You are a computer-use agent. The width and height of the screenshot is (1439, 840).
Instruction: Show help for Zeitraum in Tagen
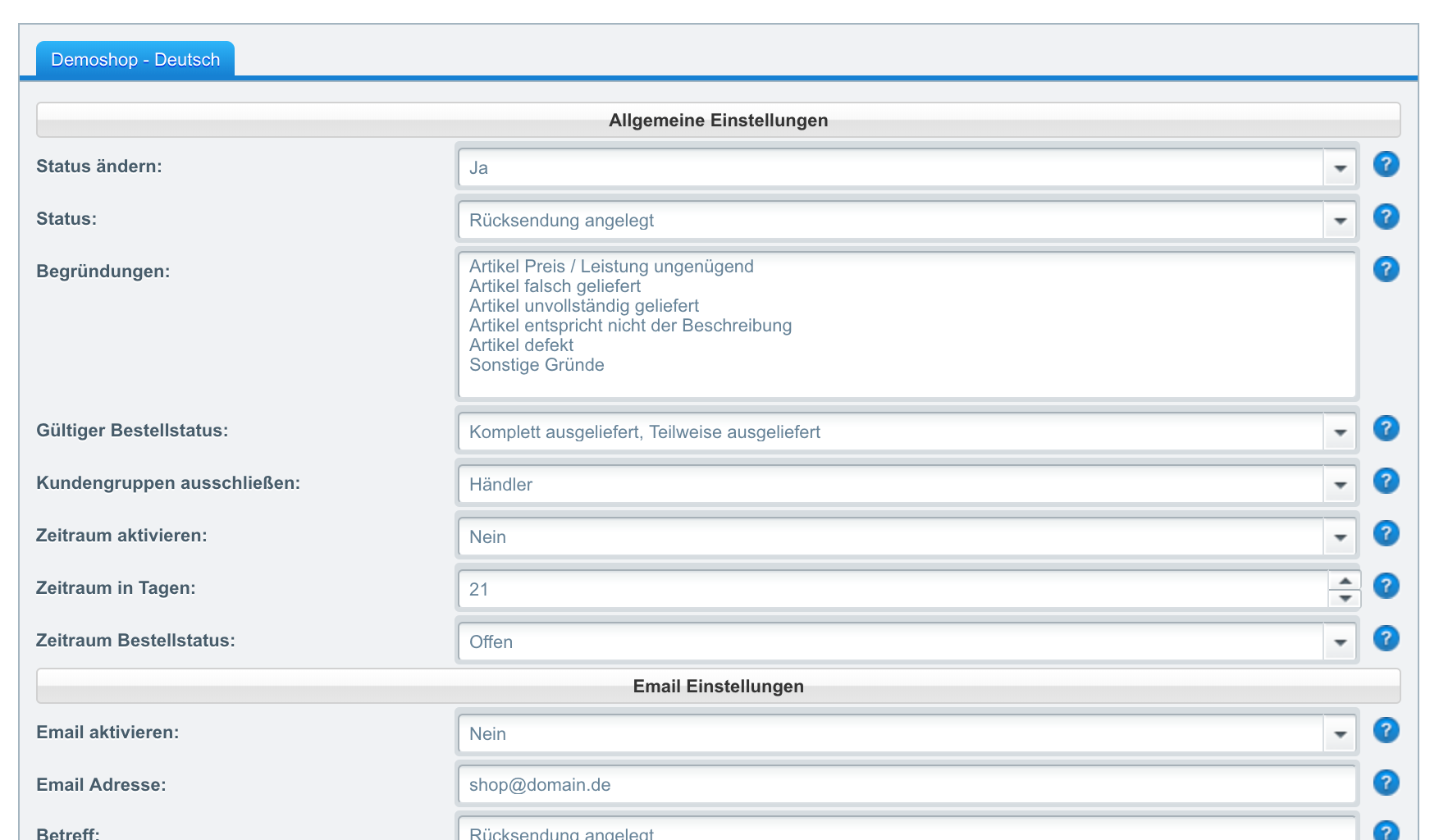point(1386,587)
